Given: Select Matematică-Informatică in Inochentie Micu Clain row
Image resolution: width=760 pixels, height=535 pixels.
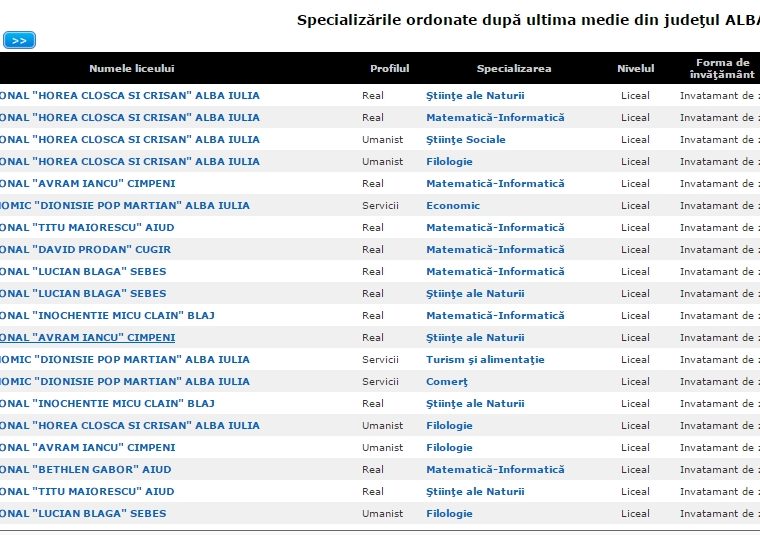Looking at the screenshot, I should pyautogui.click(x=495, y=315).
